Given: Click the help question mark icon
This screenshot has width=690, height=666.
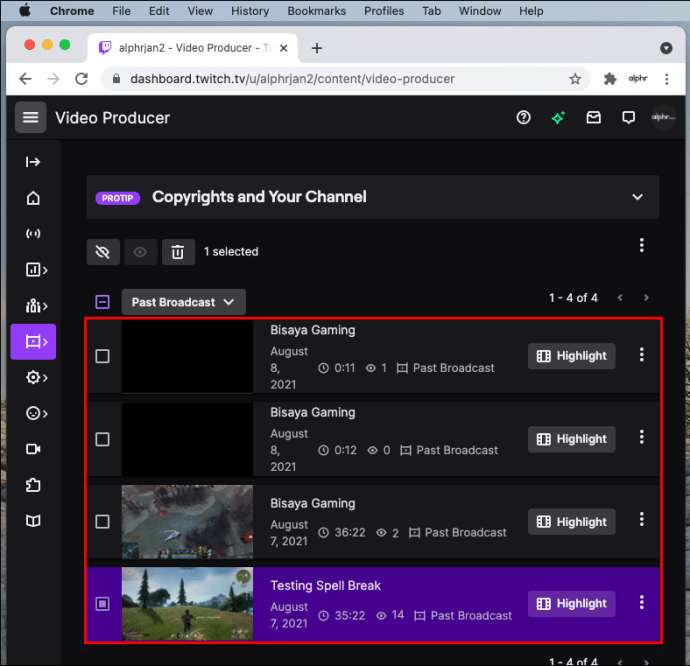Looking at the screenshot, I should [523, 118].
